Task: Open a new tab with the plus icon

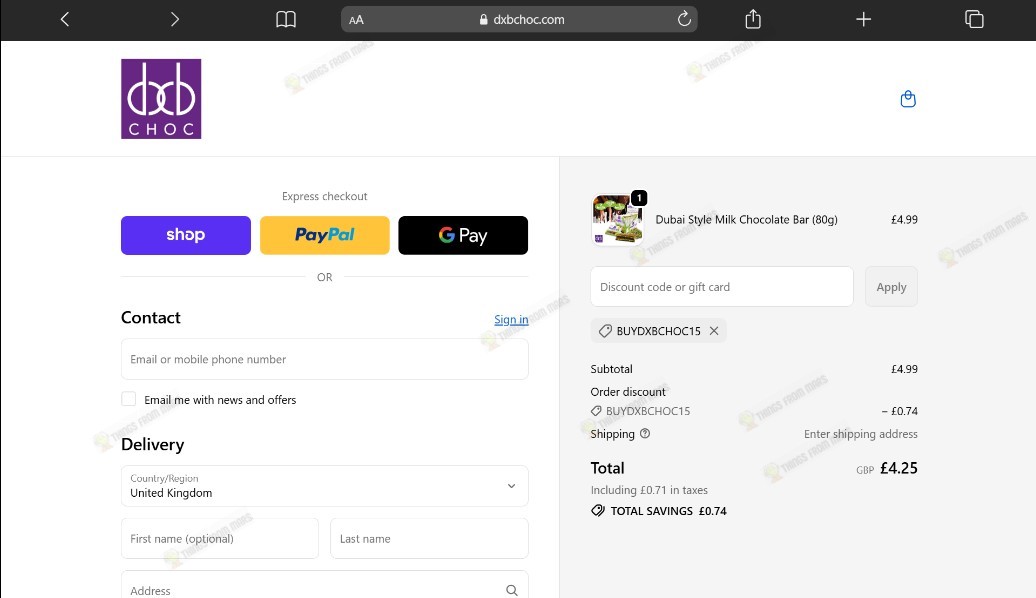Action: tap(863, 19)
